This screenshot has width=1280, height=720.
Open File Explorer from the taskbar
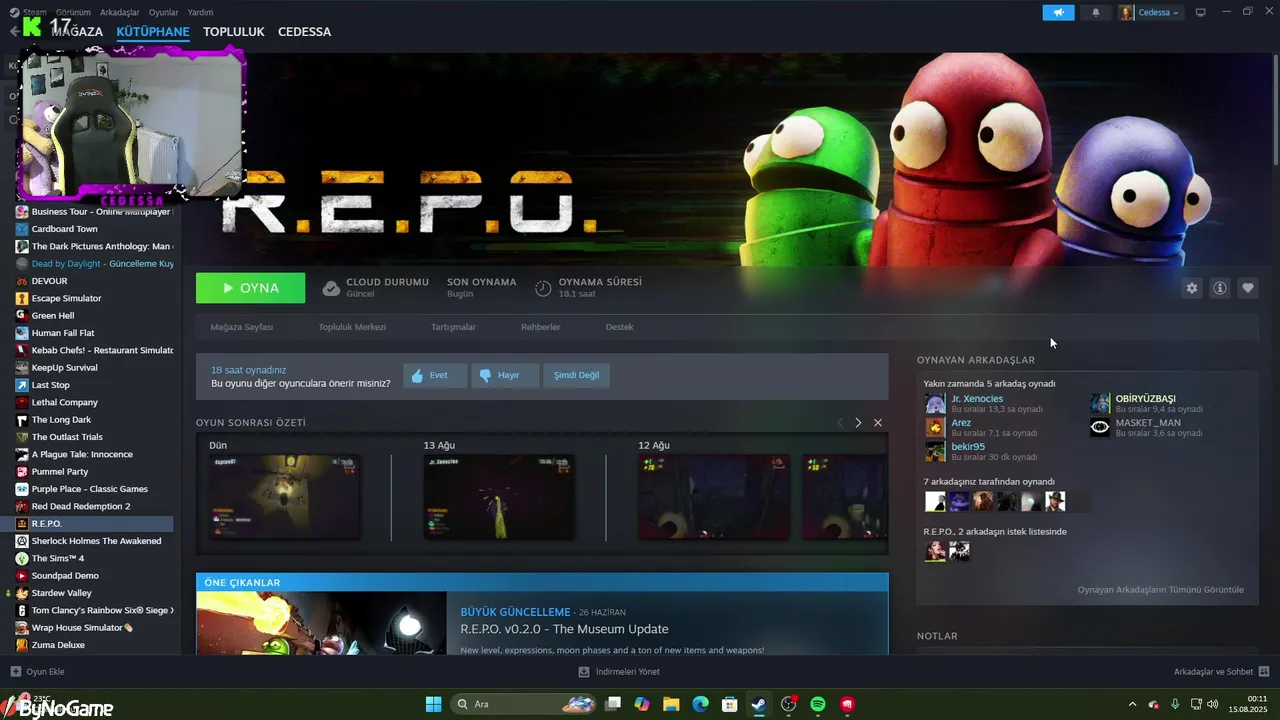click(x=671, y=704)
